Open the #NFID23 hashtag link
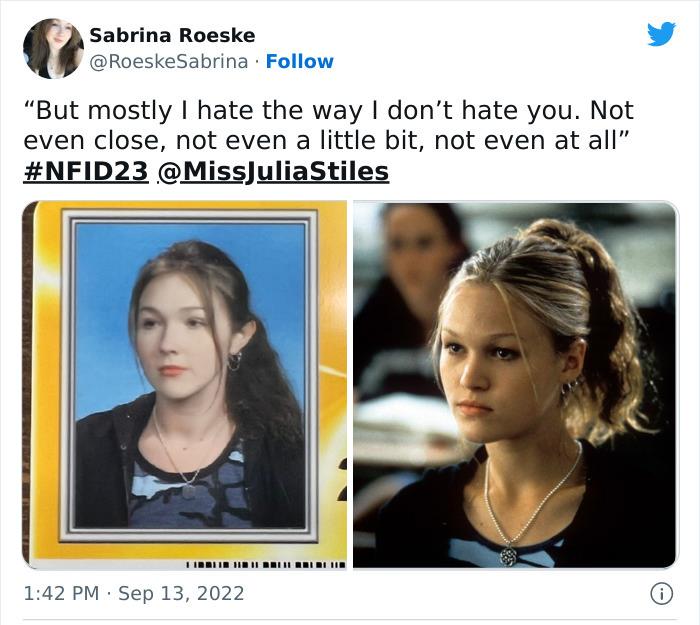The image size is (700, 625). pyautogui.click(x=85, y=171)
